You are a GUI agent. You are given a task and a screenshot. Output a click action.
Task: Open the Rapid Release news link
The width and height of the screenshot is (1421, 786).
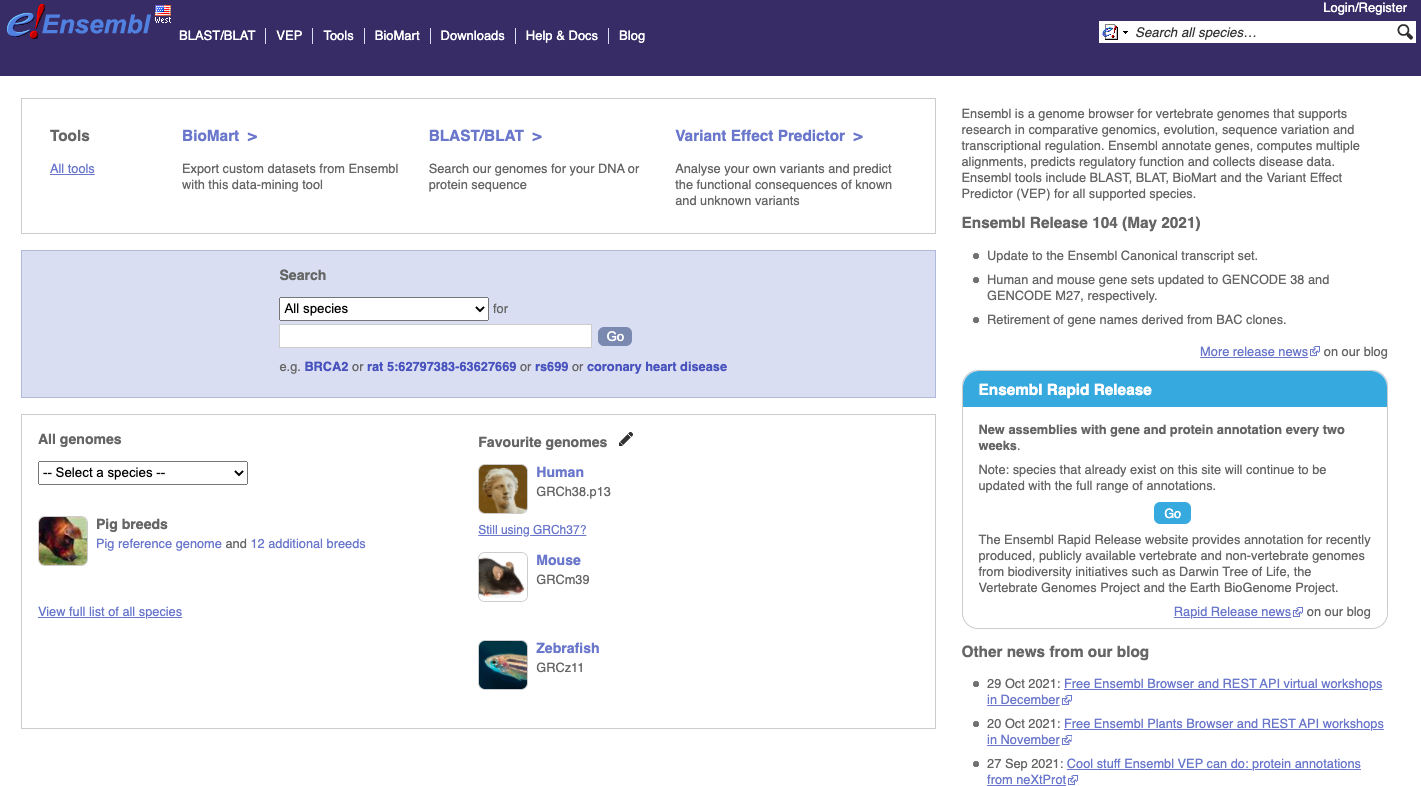(x=1232, y=612)
